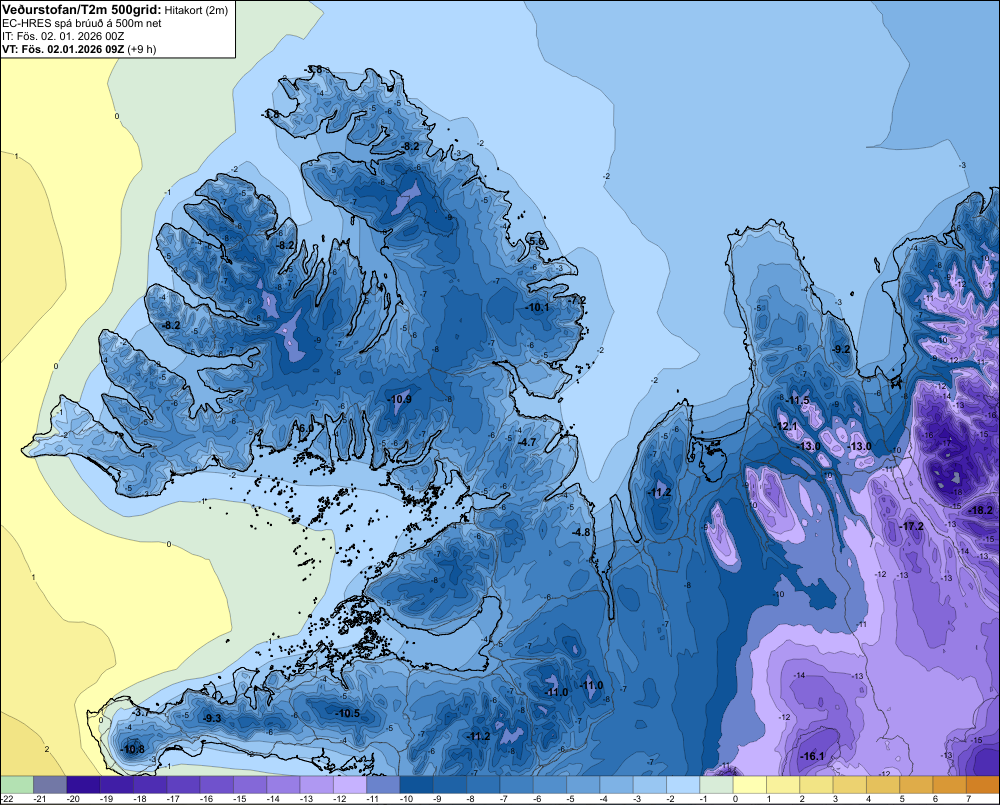Click the legend scale label -18
1000x805 pixels.
coord(140,799)
